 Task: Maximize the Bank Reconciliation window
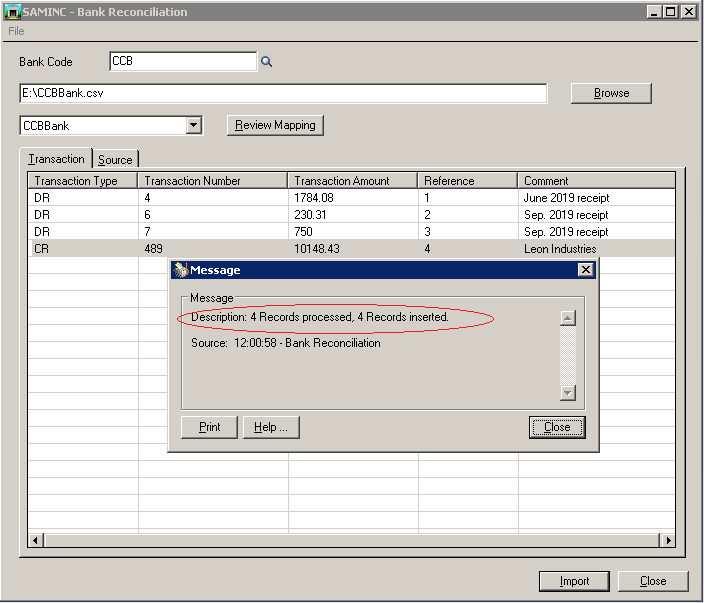[670, 12]
